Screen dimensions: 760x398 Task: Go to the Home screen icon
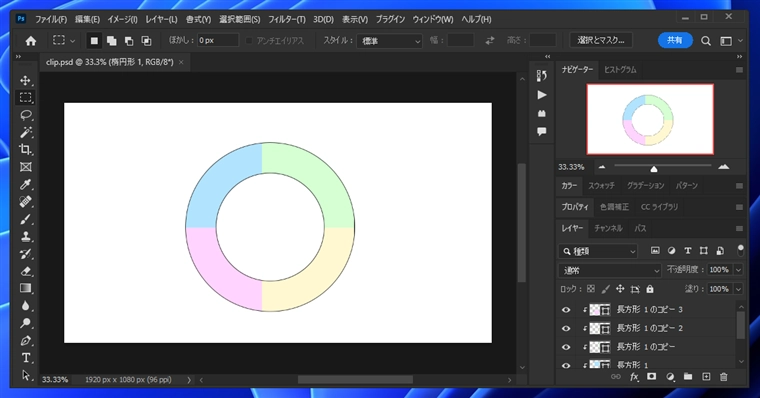coord(31,41)
